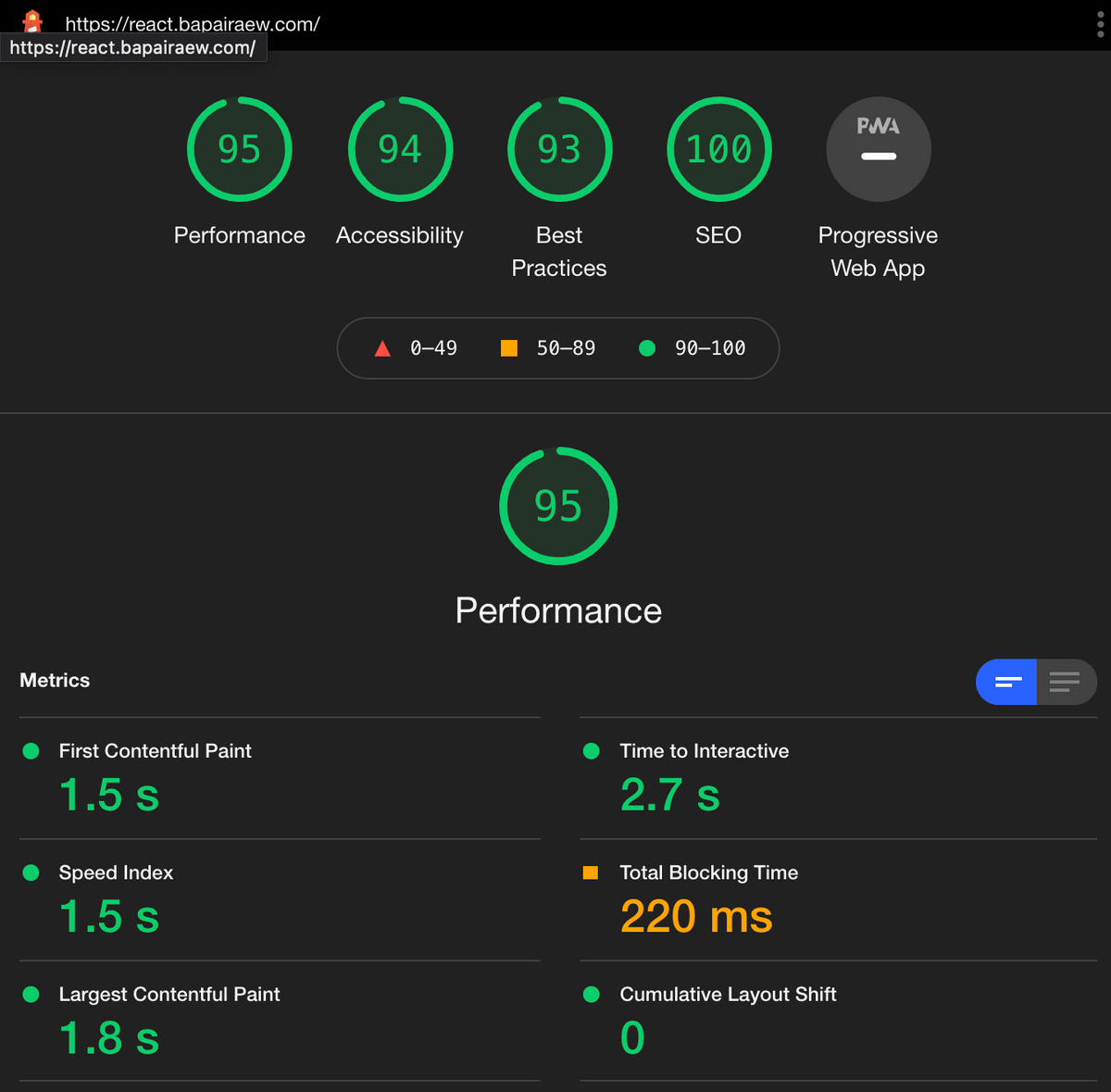Jump to the Accessibility section via its gauge

click(x=399, y=149)
